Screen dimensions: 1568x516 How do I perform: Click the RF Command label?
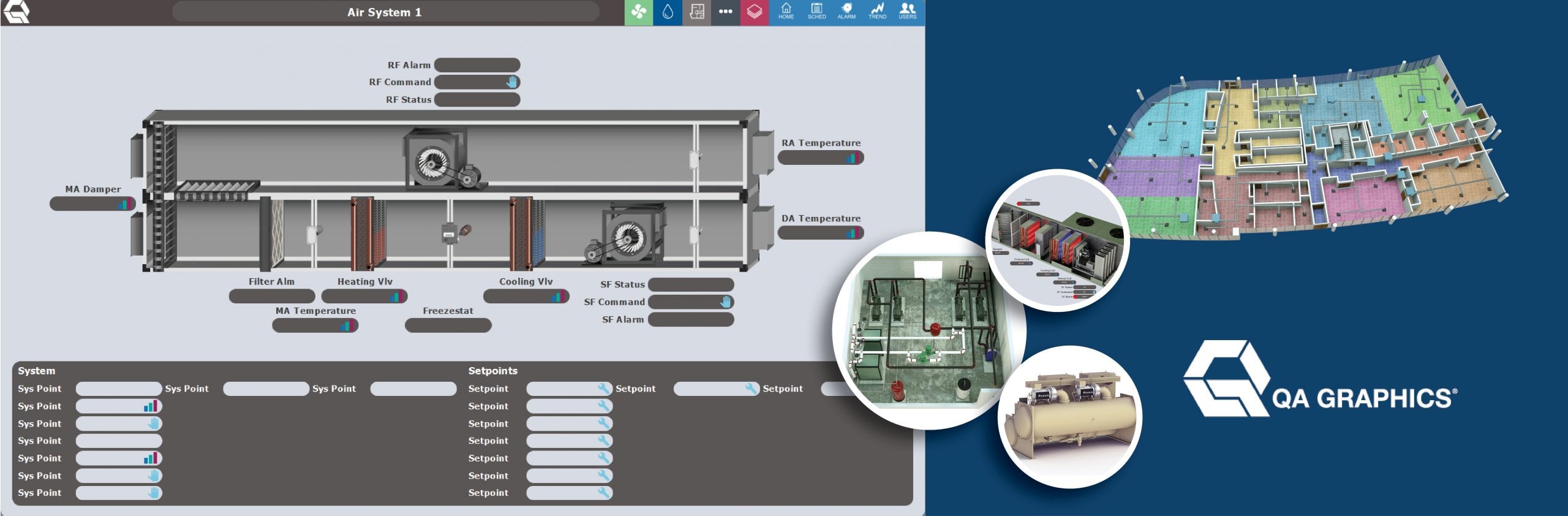(x=400, y=82)
